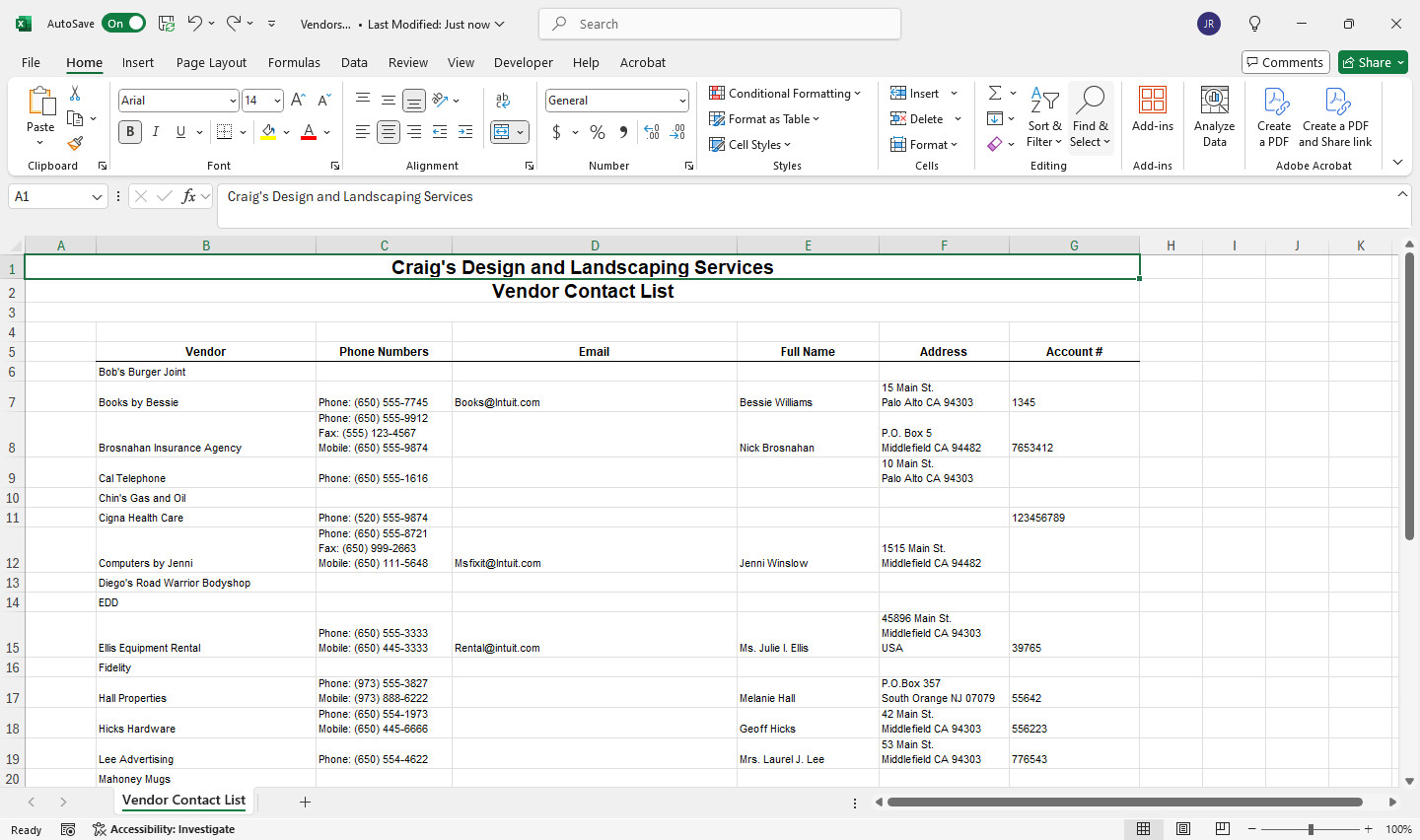Click the green Share button

(x=1374, y=62)
